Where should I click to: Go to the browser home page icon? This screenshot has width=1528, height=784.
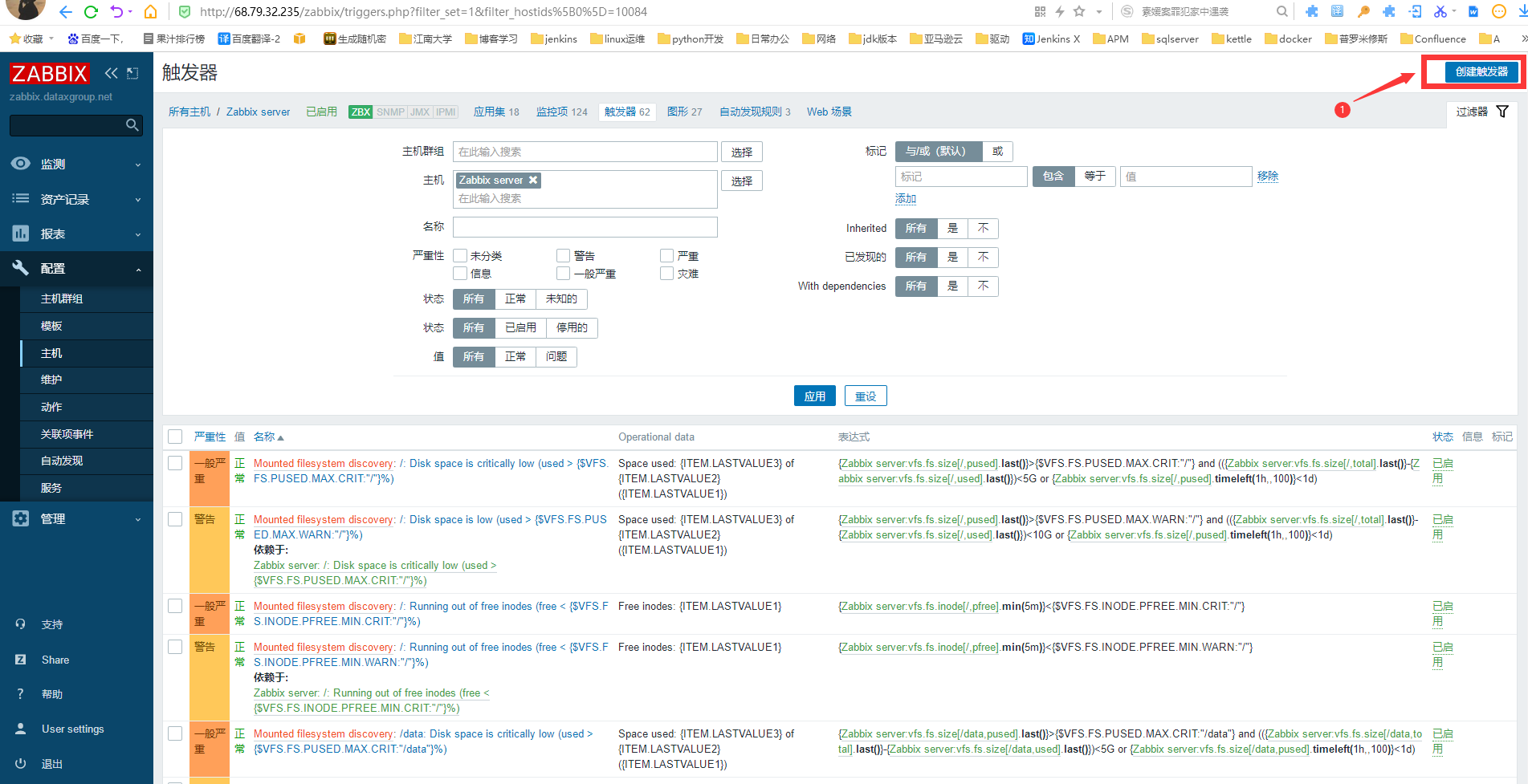(x=150, y=12)
